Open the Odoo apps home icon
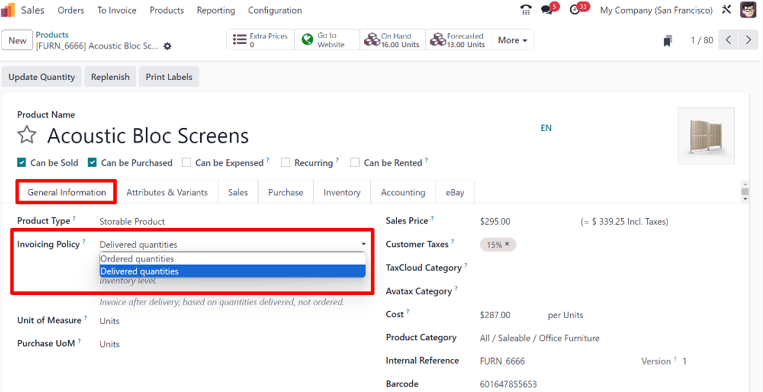This screenshot has width=763, height=392. point(8,10)
